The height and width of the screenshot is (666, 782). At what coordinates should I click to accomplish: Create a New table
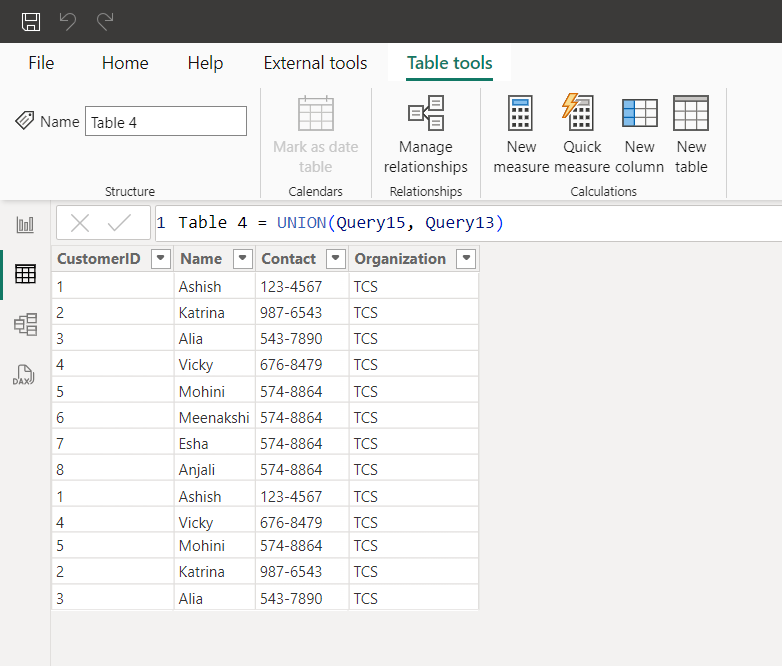tap(691, 136)
